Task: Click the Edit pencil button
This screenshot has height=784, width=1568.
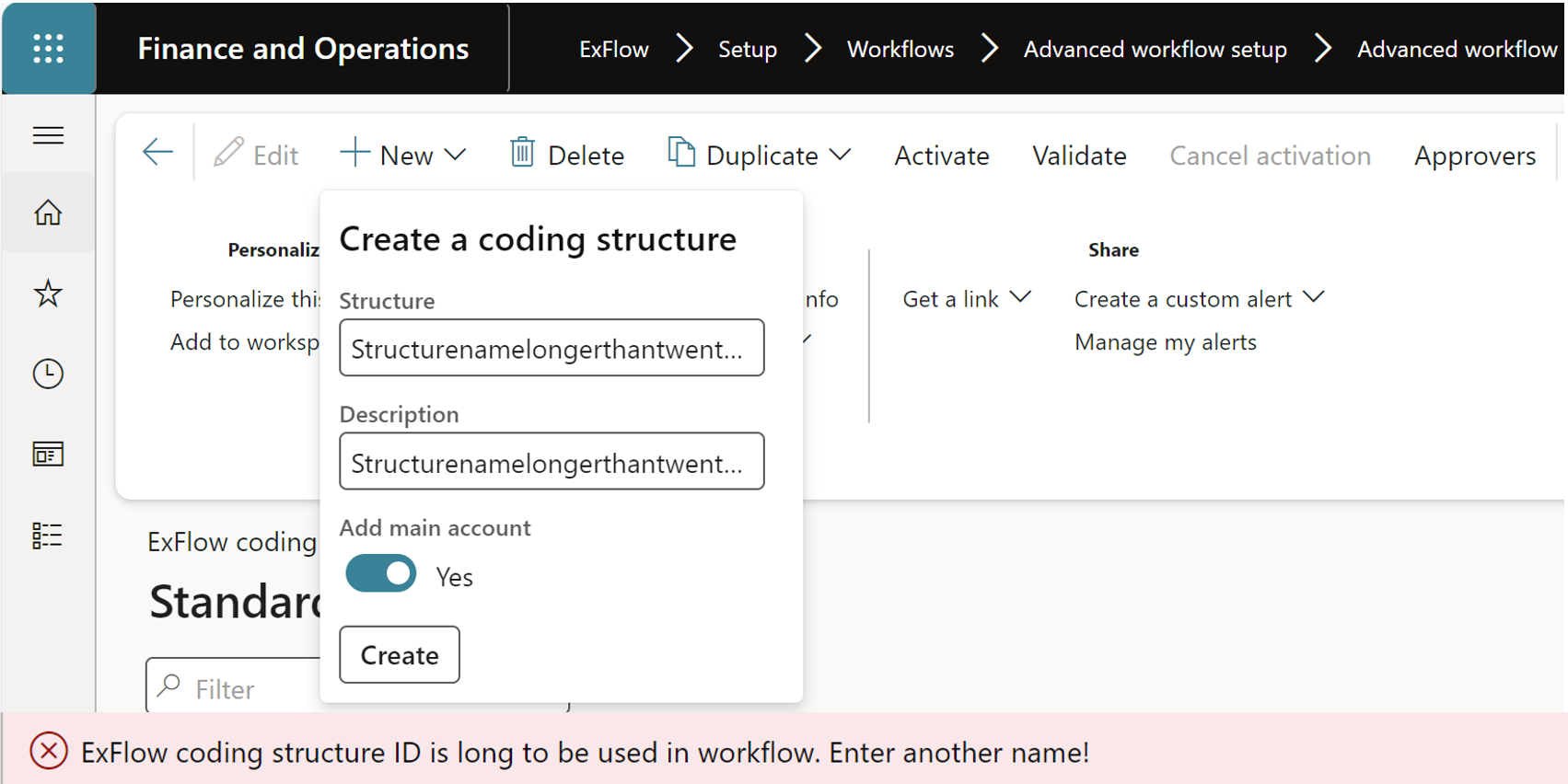Action: click(256, 155)
